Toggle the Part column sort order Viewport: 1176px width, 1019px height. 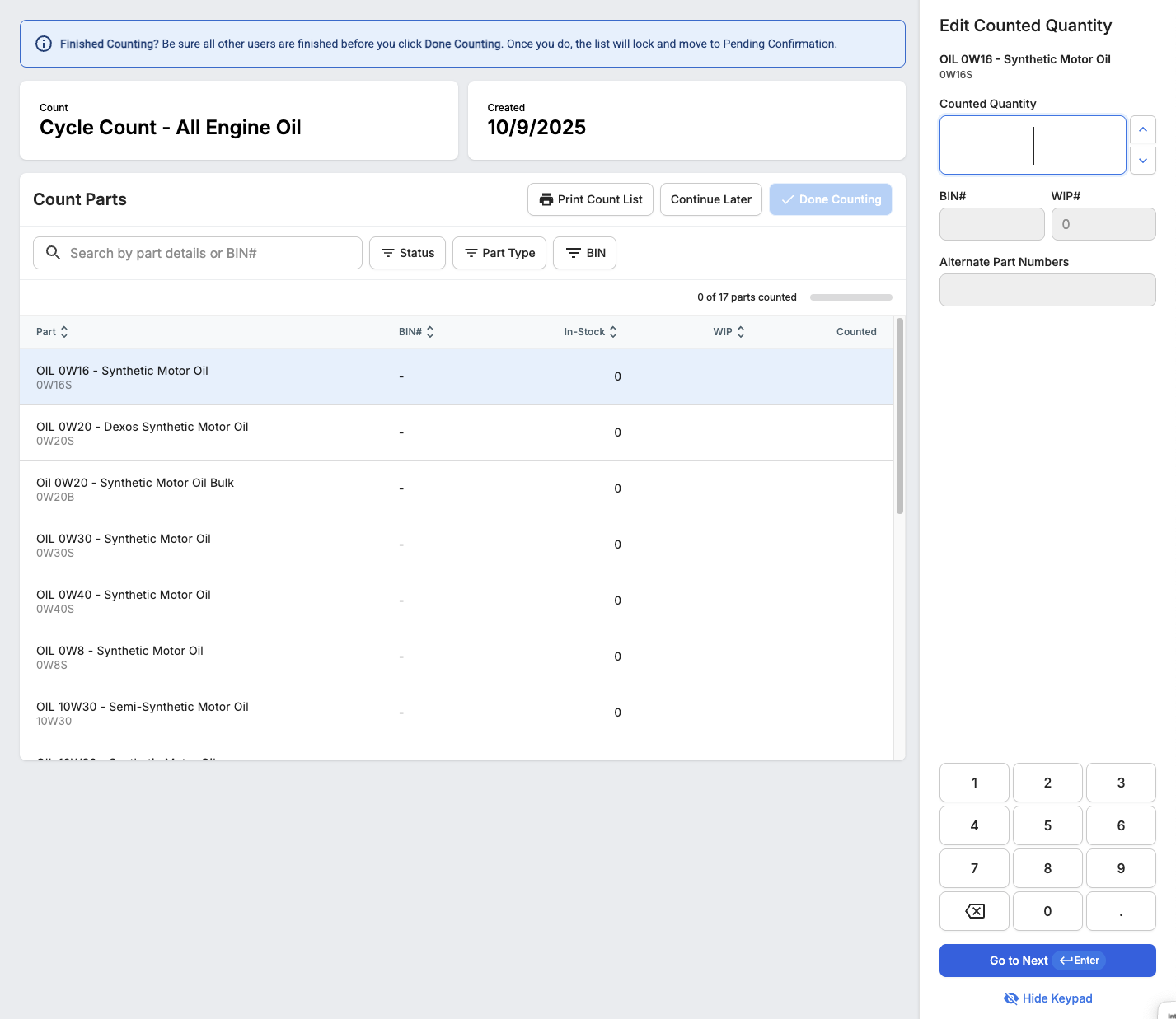click(64, 331)
